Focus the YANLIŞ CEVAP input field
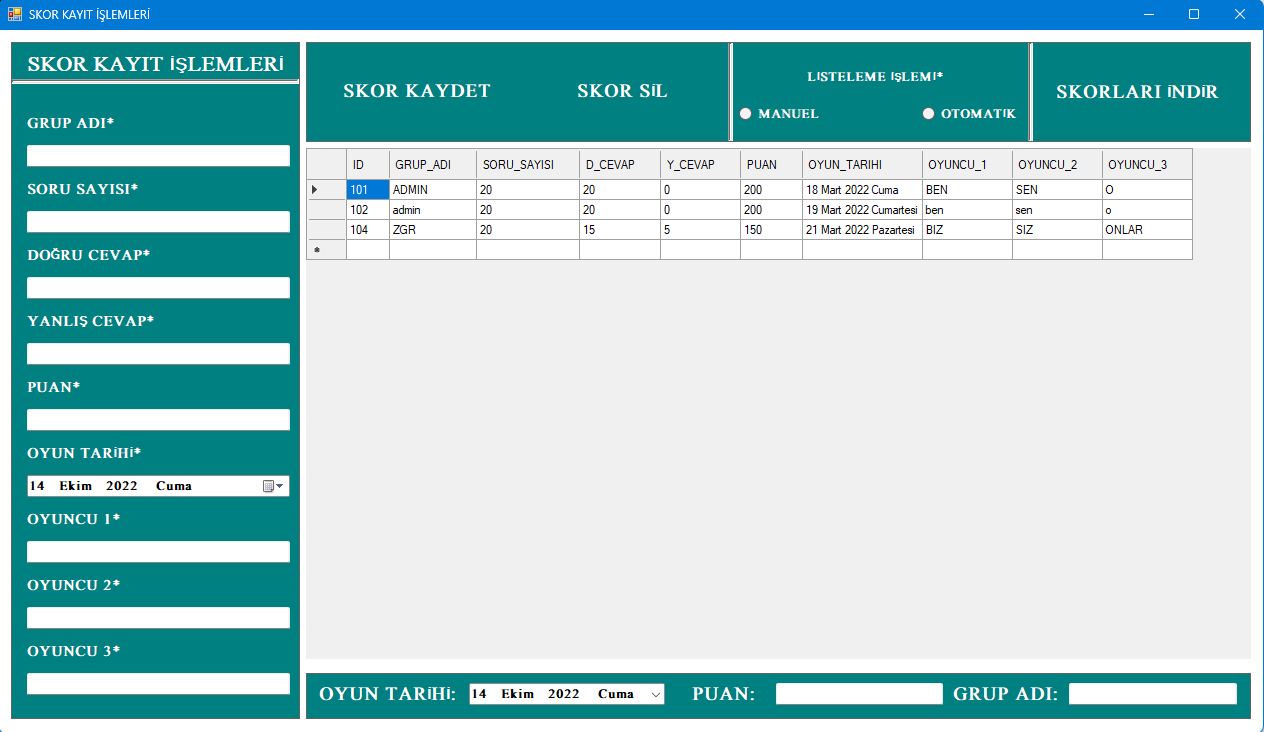This screenshot has width=1264, height=732. [158, 354]
